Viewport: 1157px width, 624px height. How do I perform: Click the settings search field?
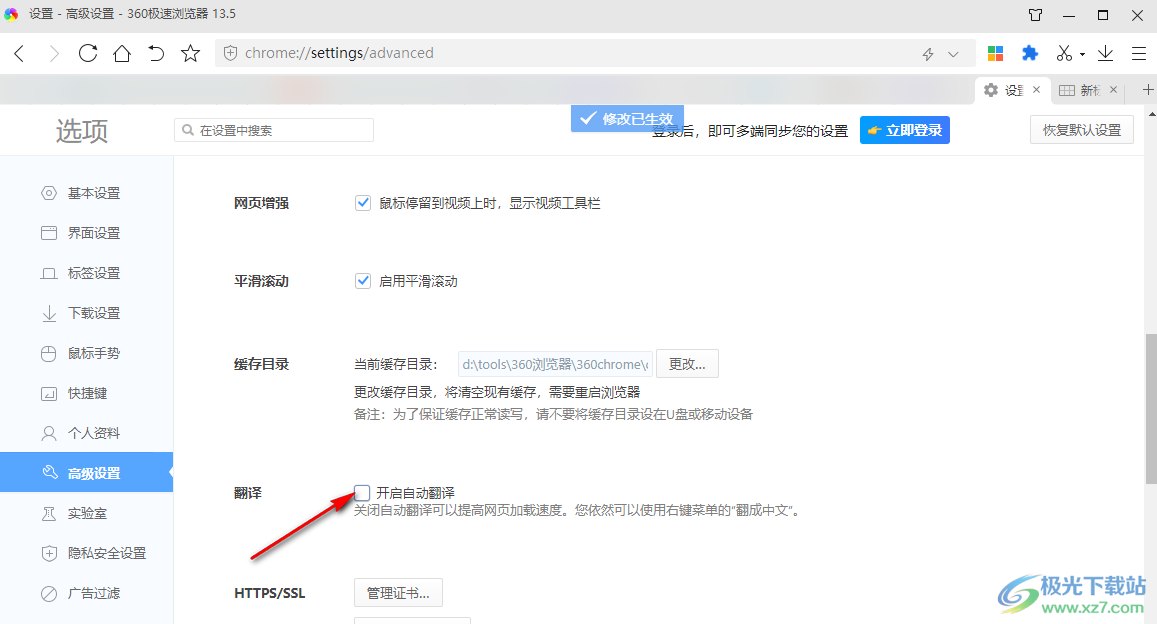coord(274,130)
